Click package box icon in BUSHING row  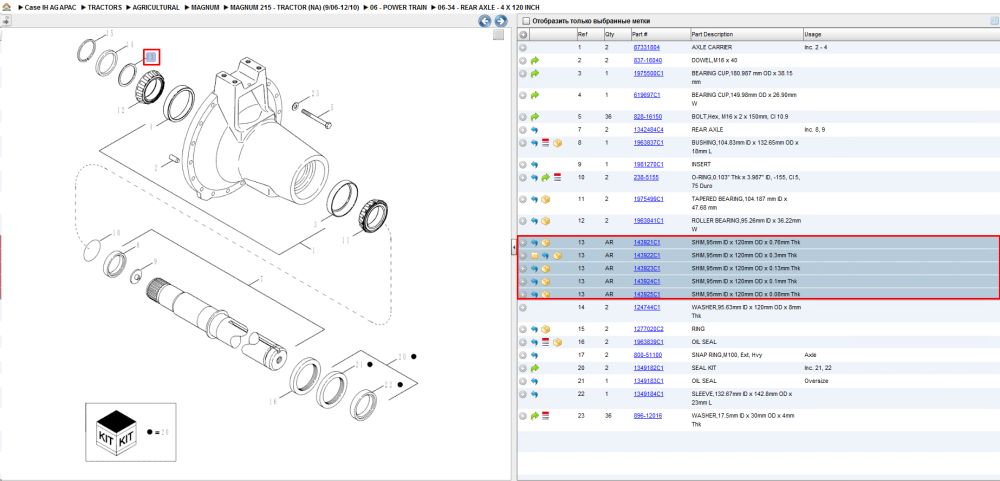(557, 143)
